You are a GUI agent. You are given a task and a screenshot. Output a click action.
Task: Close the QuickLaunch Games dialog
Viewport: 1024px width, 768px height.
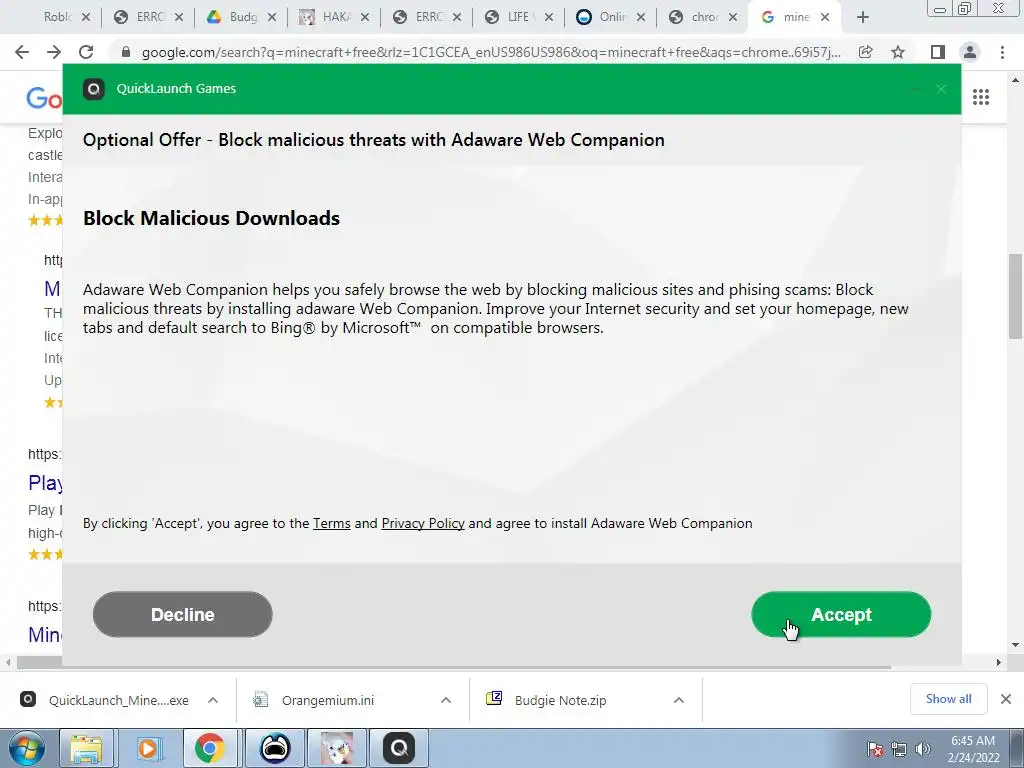pos(941,89)
